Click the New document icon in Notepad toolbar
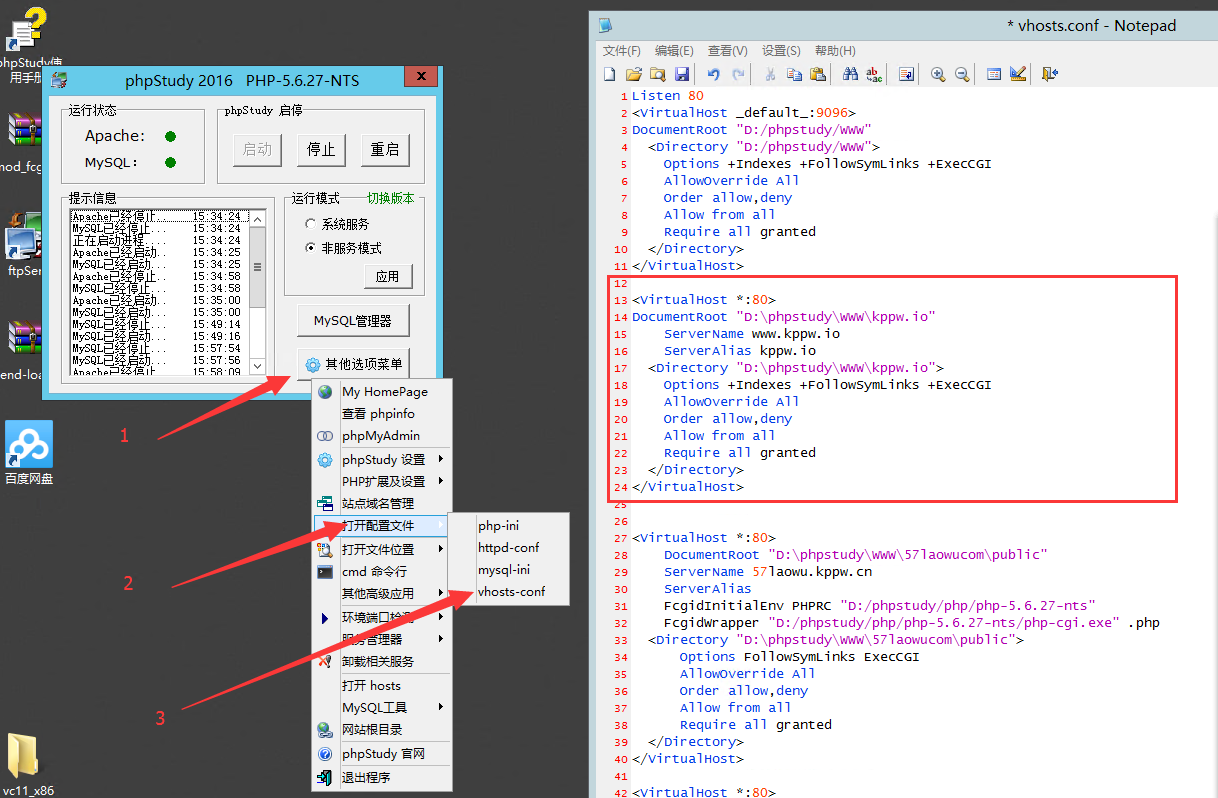This screenshot has height=798, width=1218. click(610, 74)
